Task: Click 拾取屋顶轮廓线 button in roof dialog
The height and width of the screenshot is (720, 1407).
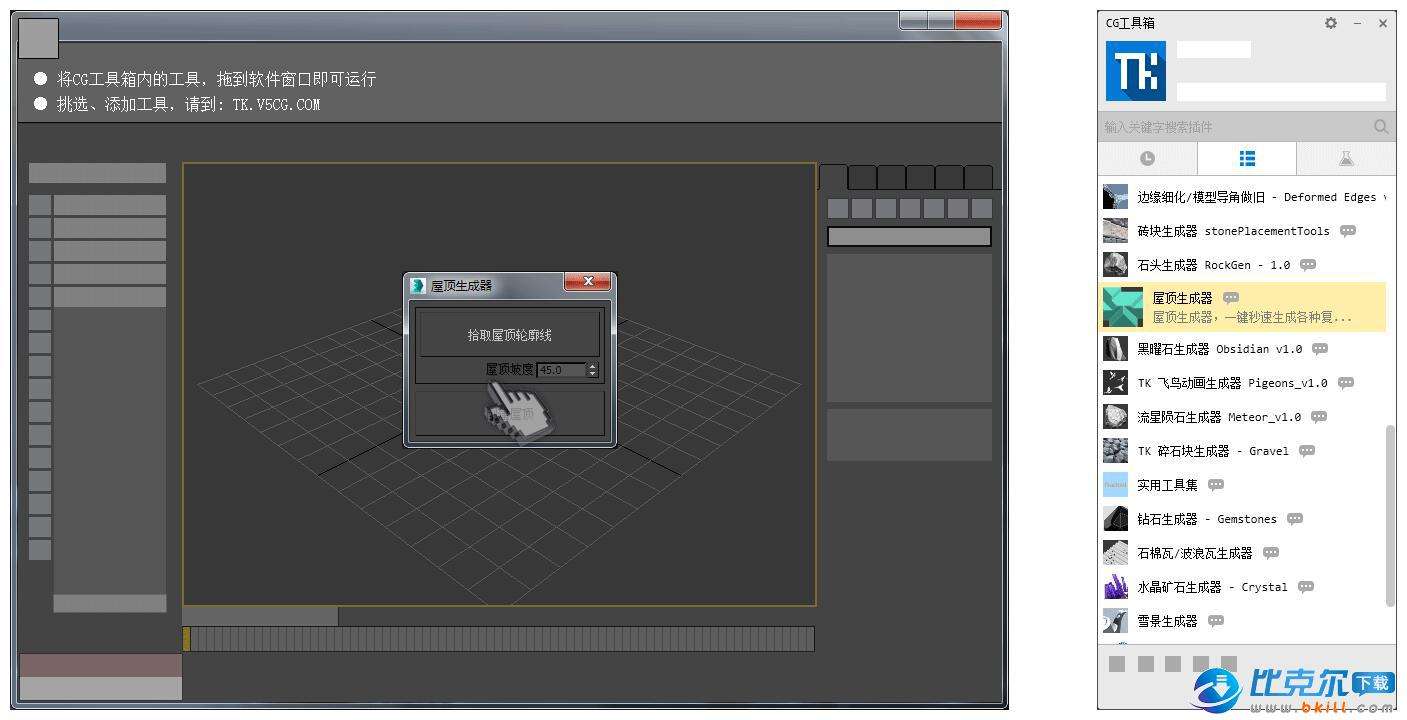Action: [509, 335]
